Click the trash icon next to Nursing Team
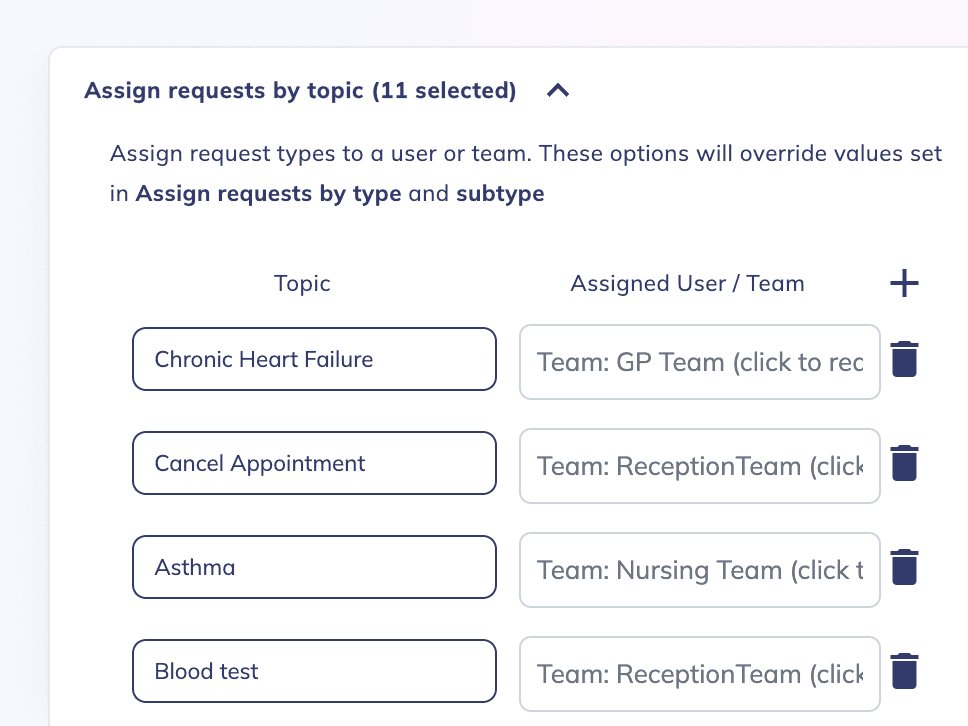Image resolution: width=968 pixels, height=726 pixels. (x=903, y=567)
